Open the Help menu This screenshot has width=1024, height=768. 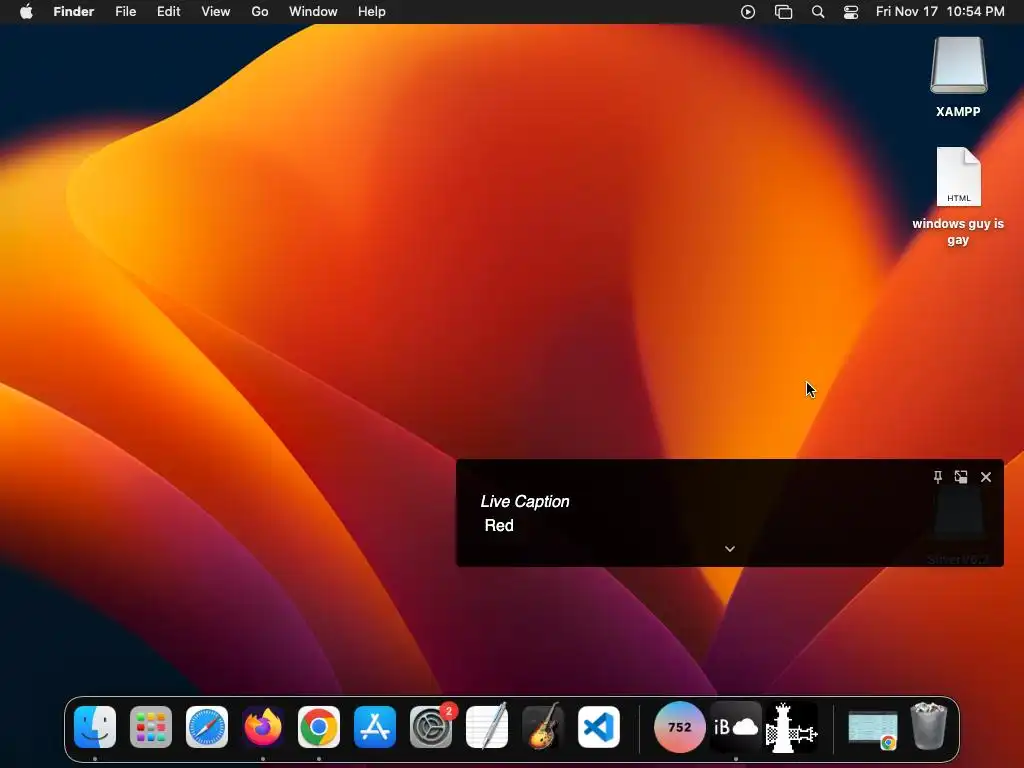[372, 12]
